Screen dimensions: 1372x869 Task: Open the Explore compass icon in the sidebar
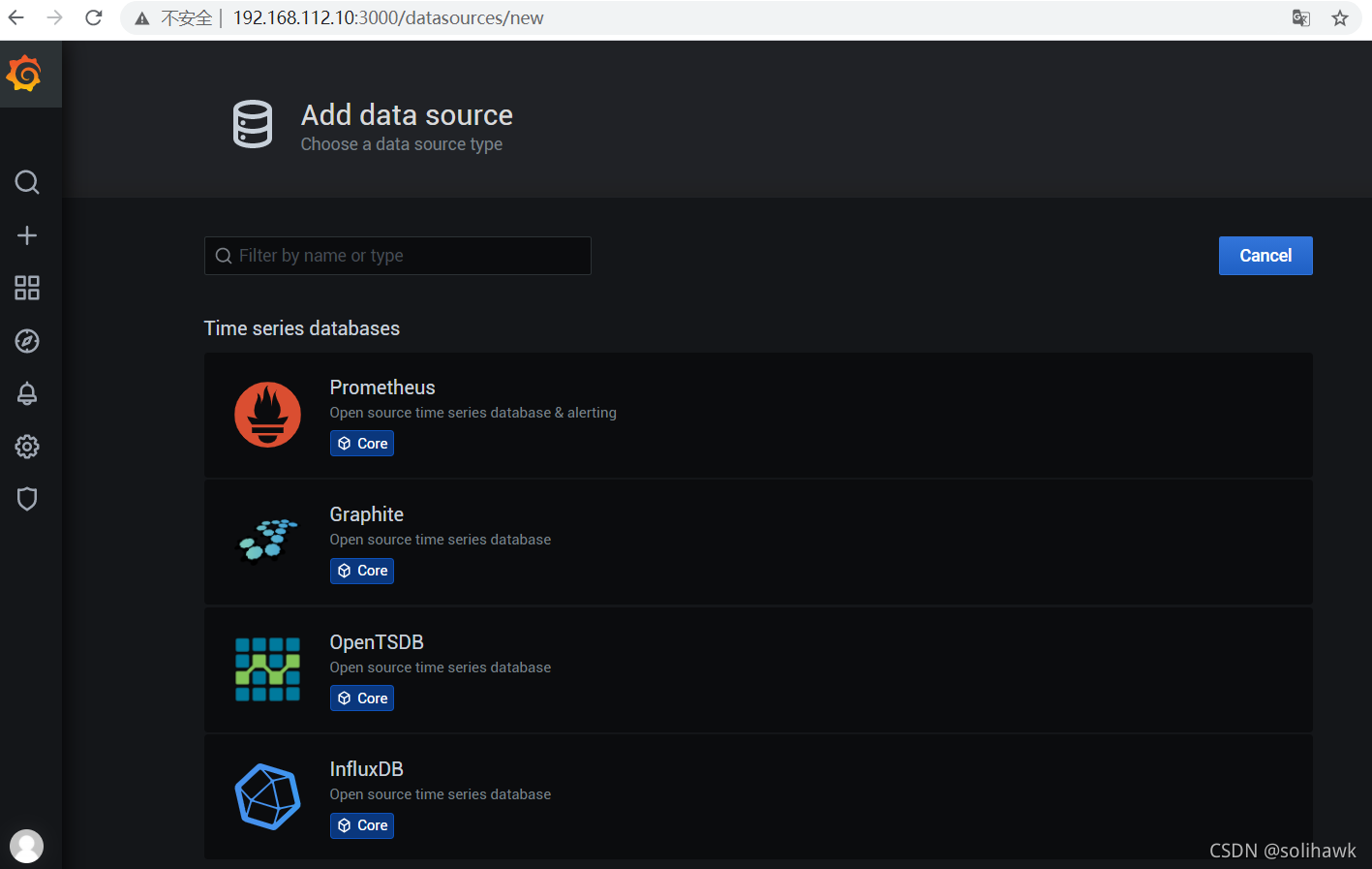(27, 341)
